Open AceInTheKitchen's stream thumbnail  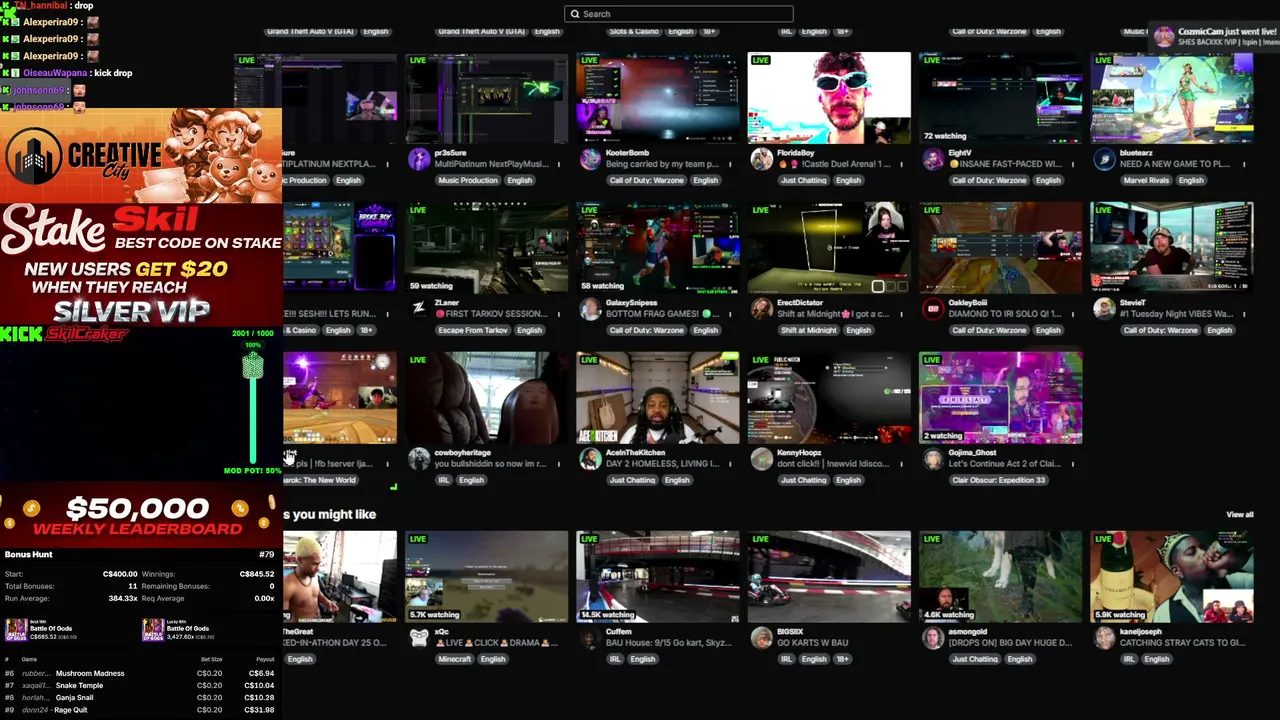[x=658, y=397]
